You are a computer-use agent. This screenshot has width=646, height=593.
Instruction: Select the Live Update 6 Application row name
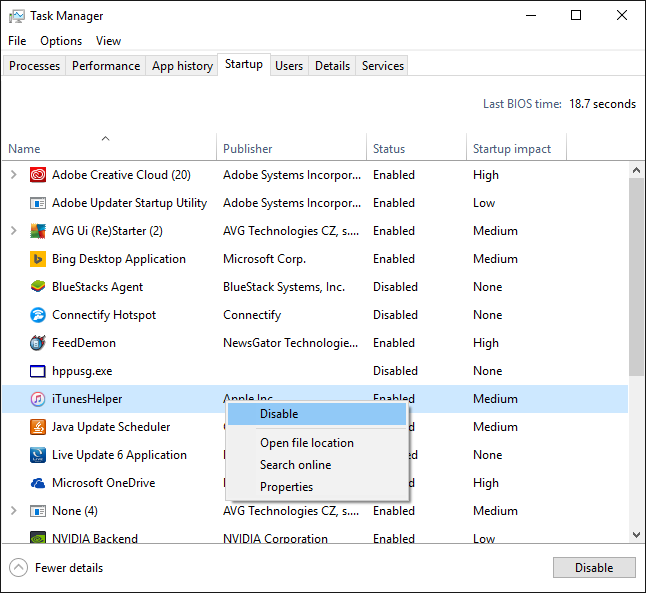119,455
